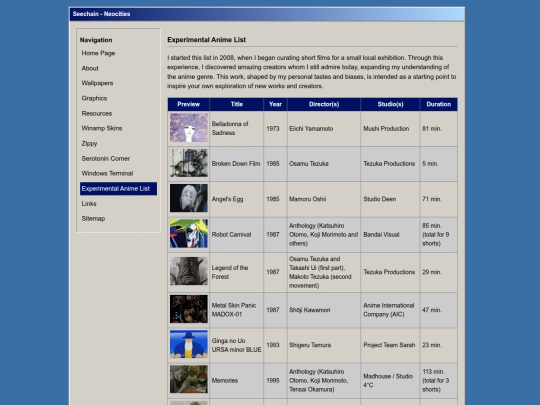Click the Duration column header

438,104
